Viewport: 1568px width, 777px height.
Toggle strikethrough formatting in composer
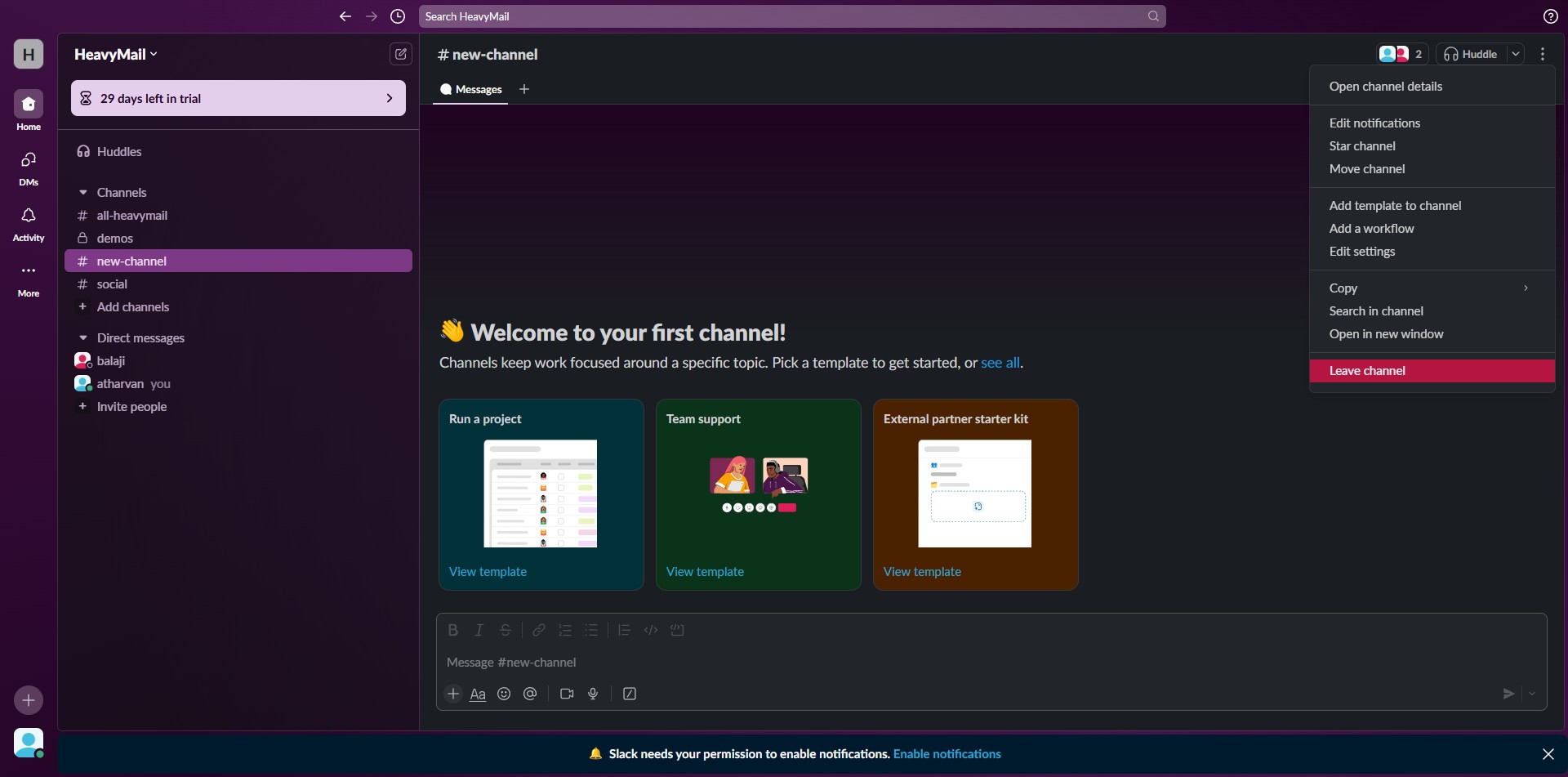[x=506, y=630]
